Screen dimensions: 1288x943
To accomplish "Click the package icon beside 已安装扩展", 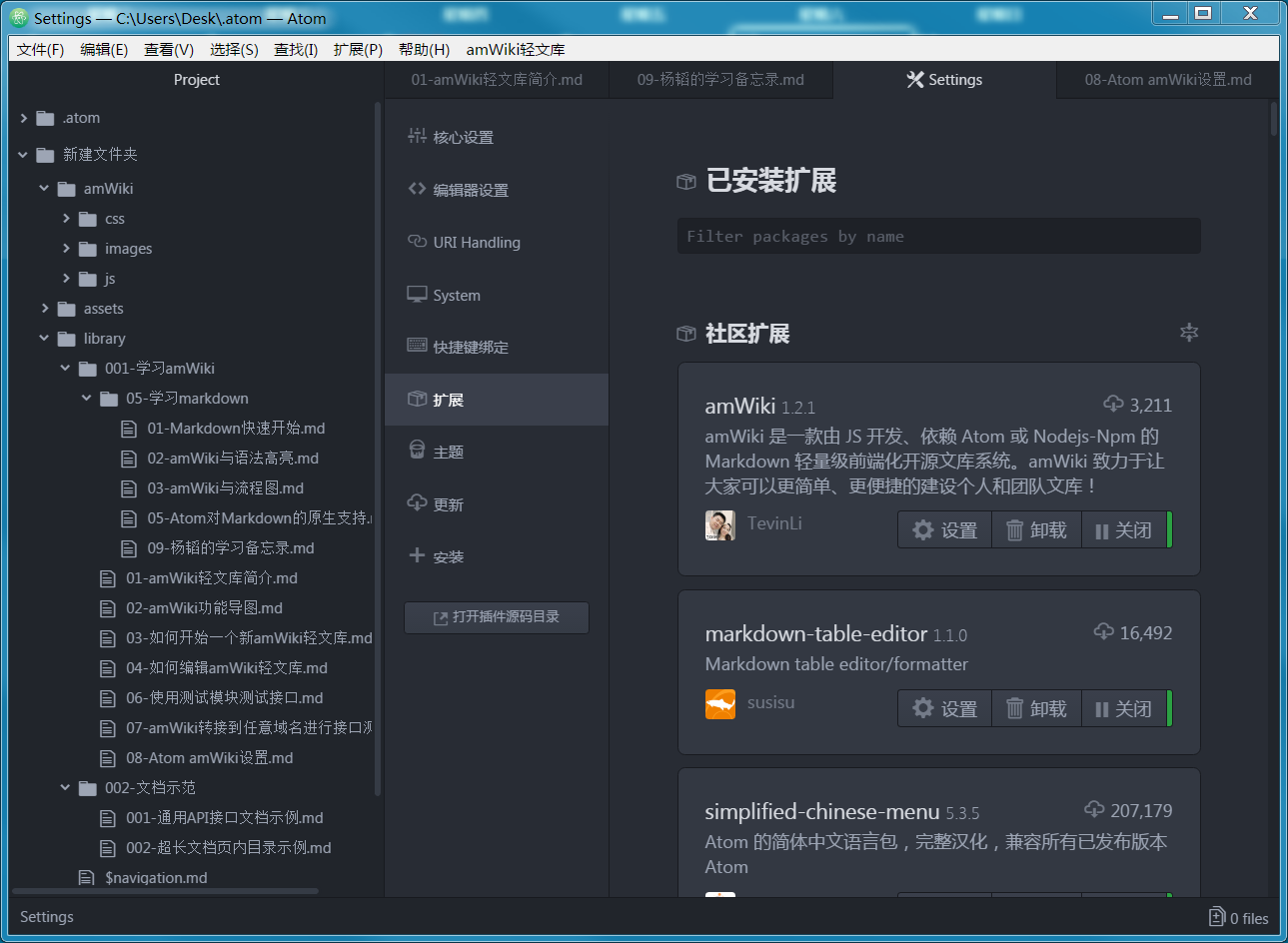I will 686,182.
